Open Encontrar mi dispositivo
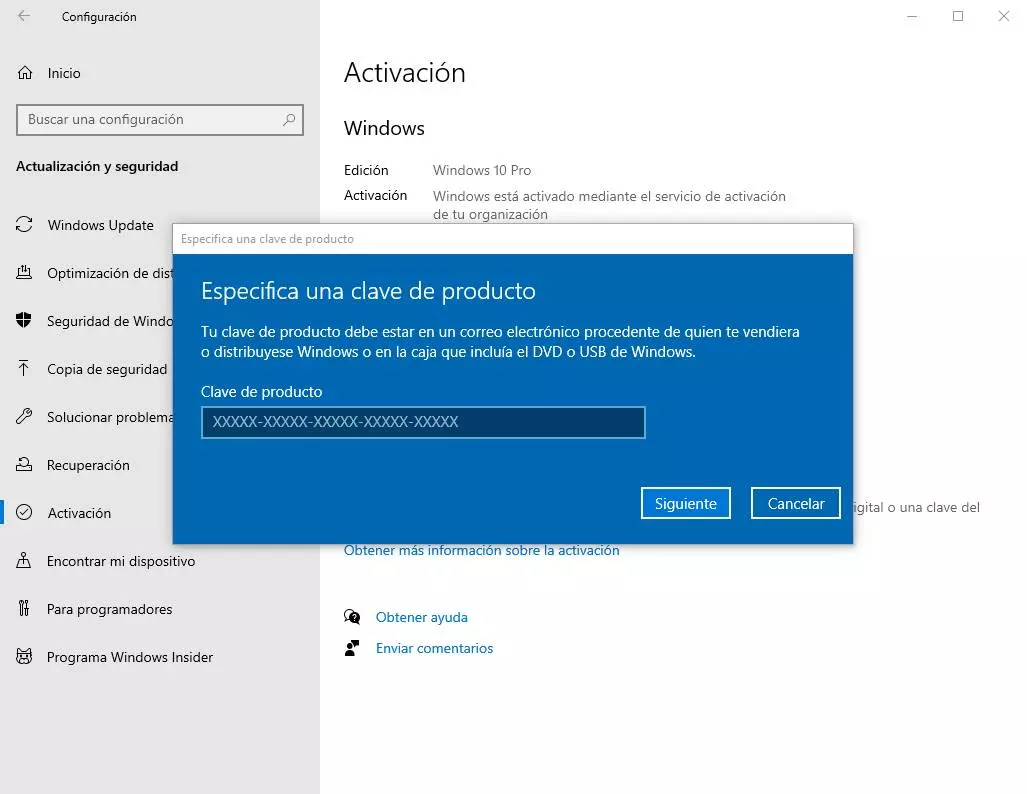The image size is (1027, 794). [x=121, y=561]
